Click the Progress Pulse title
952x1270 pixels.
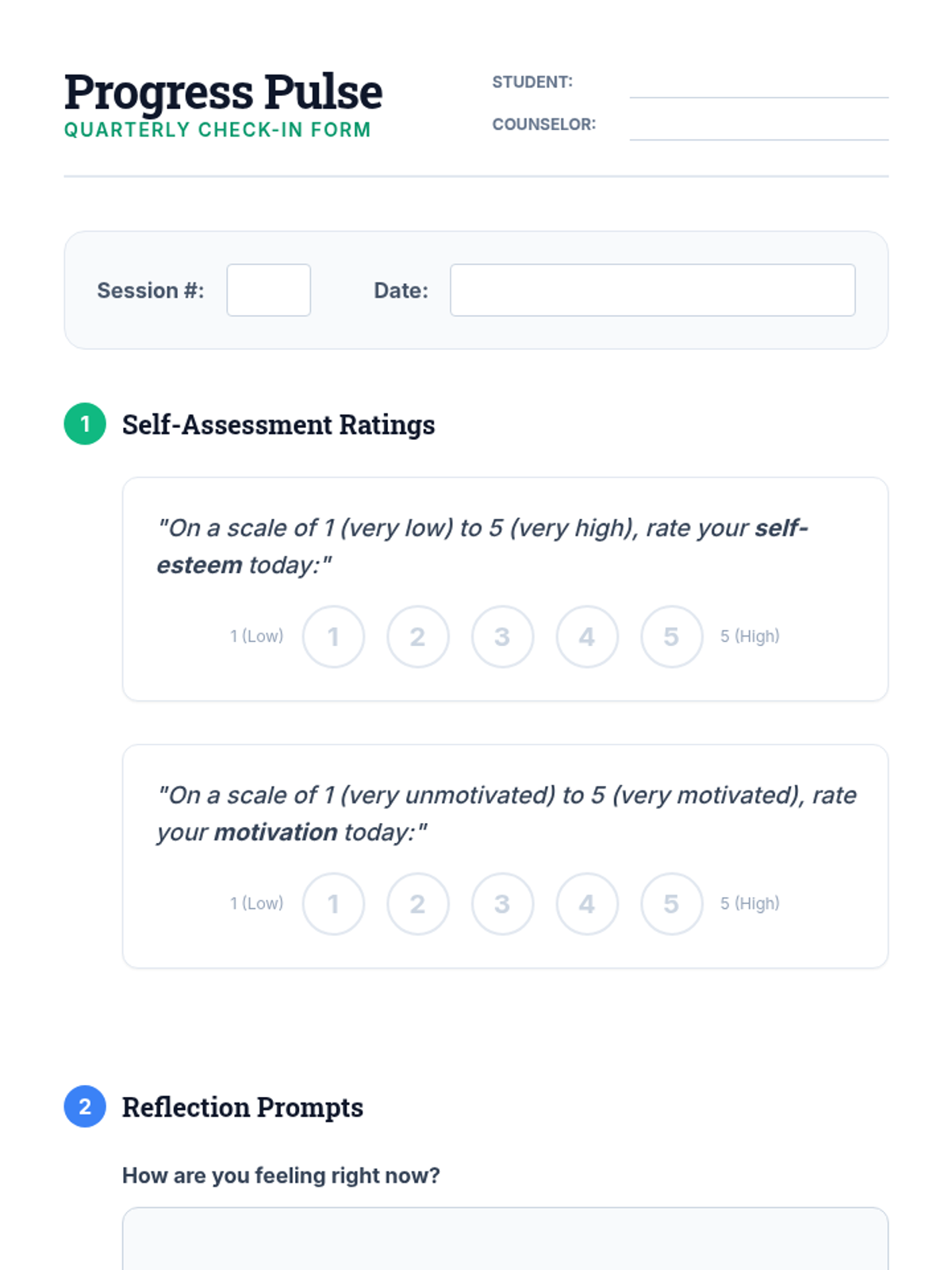pyautogui.click(x=223, y=92)
